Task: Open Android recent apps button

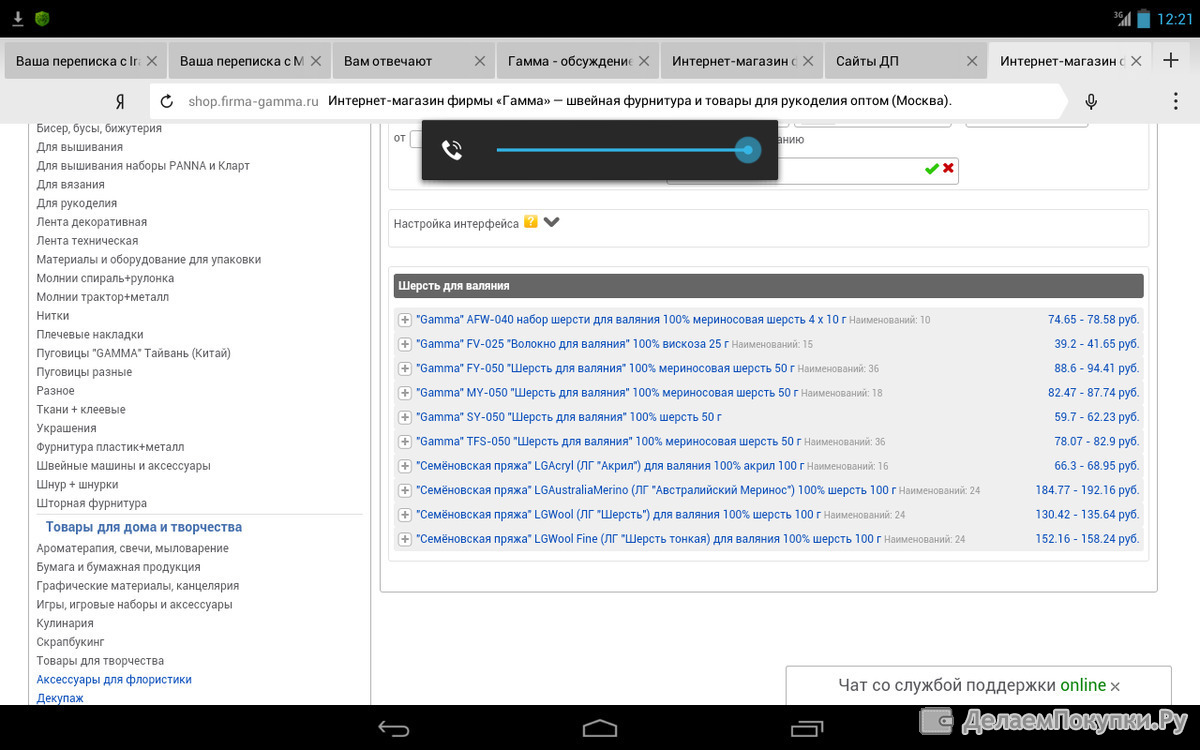Action: pos(806,728)
